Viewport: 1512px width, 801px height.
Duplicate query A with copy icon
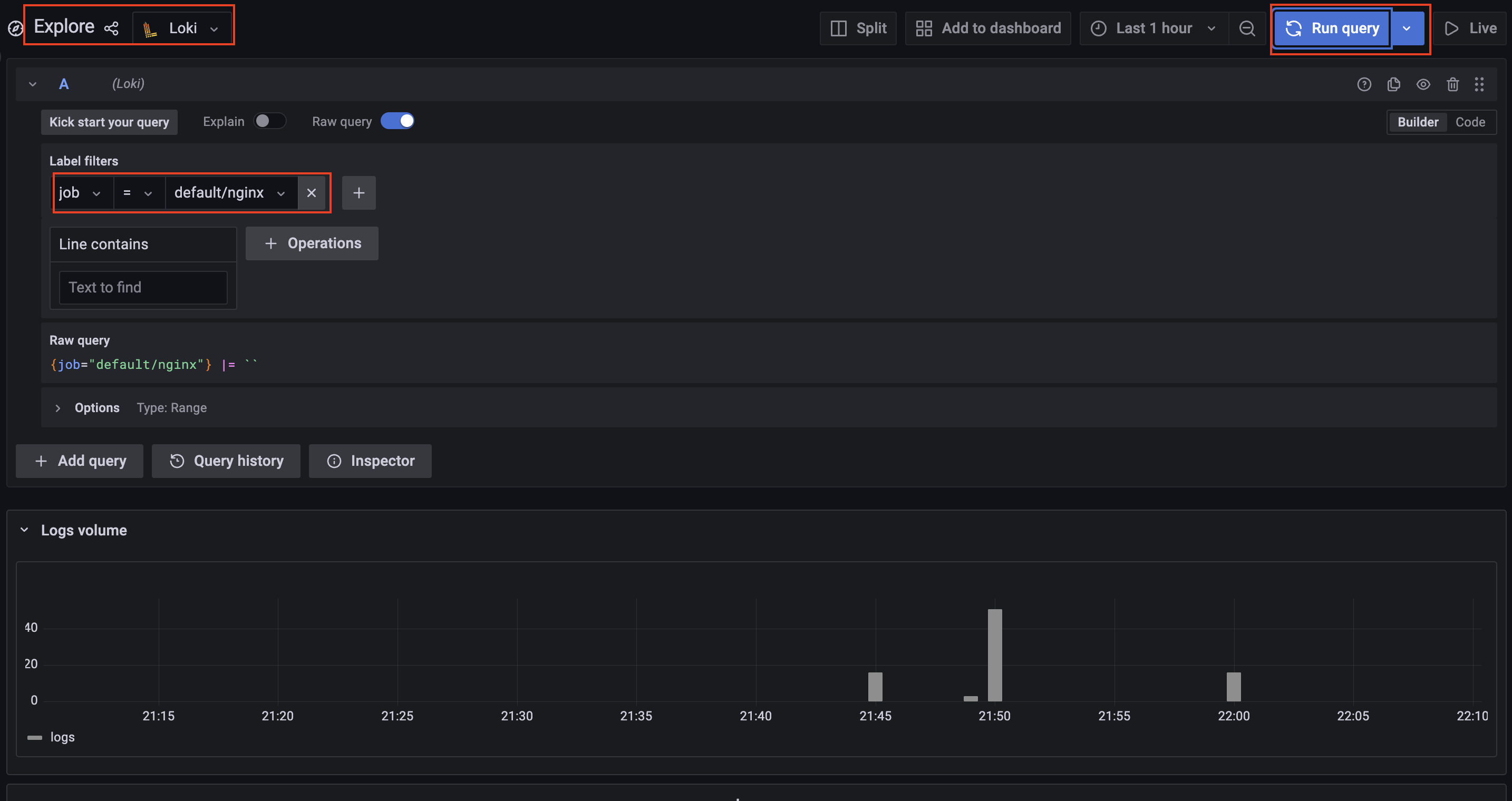pyautogui.click(x=1393, y=84)
